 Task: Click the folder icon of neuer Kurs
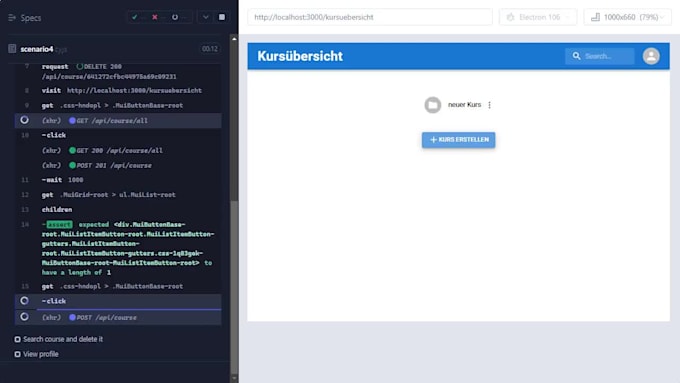coord(432,105)
